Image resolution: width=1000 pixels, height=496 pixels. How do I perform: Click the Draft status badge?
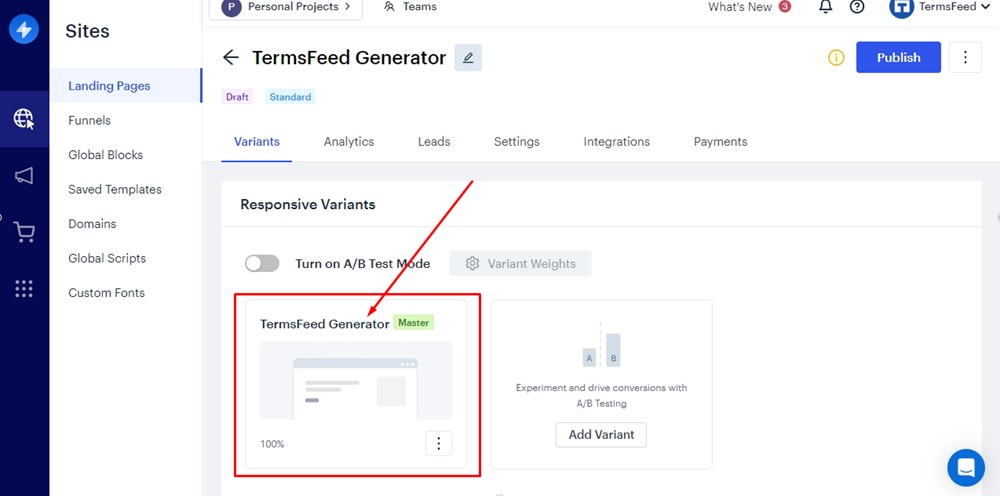click(237, 97)
